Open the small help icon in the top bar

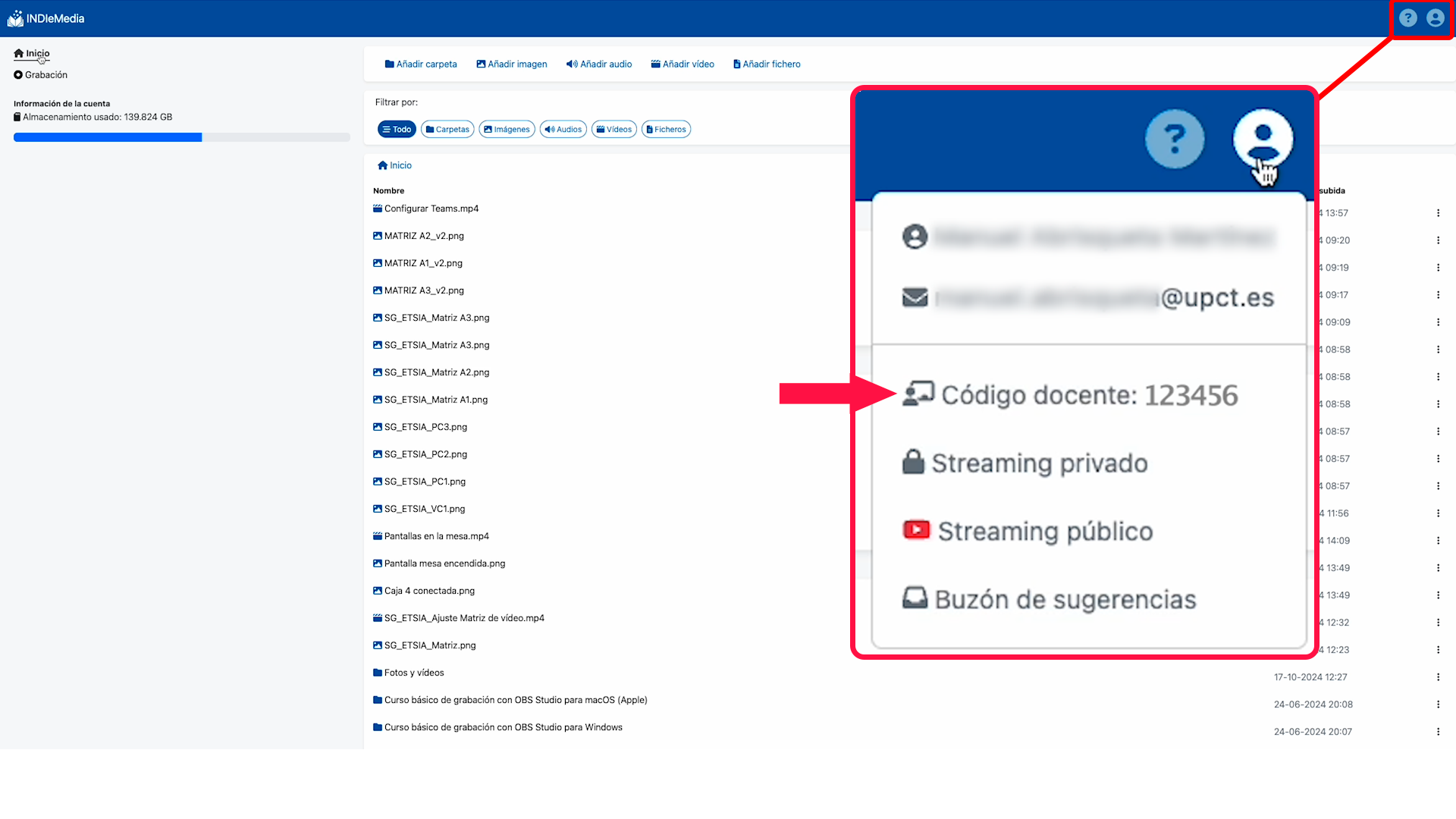click(x=1408, y=18)
